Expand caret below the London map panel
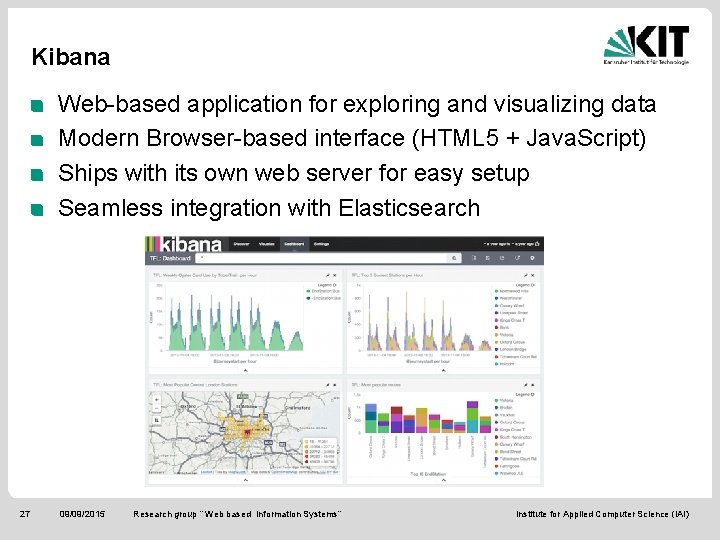Screen dimensions: 720x540 coord(245,480)
